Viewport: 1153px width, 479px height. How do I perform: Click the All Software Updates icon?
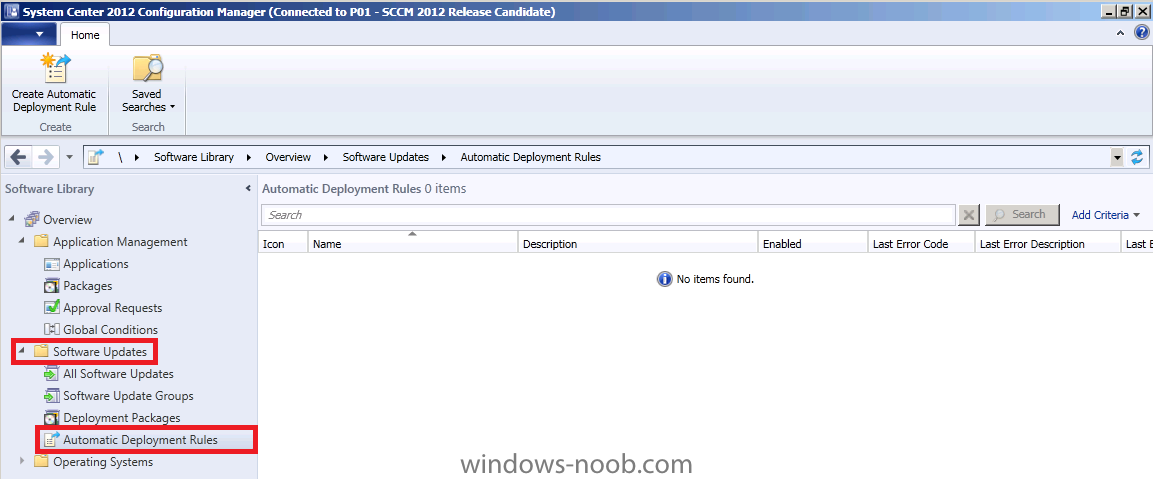[x=51, y=374]
